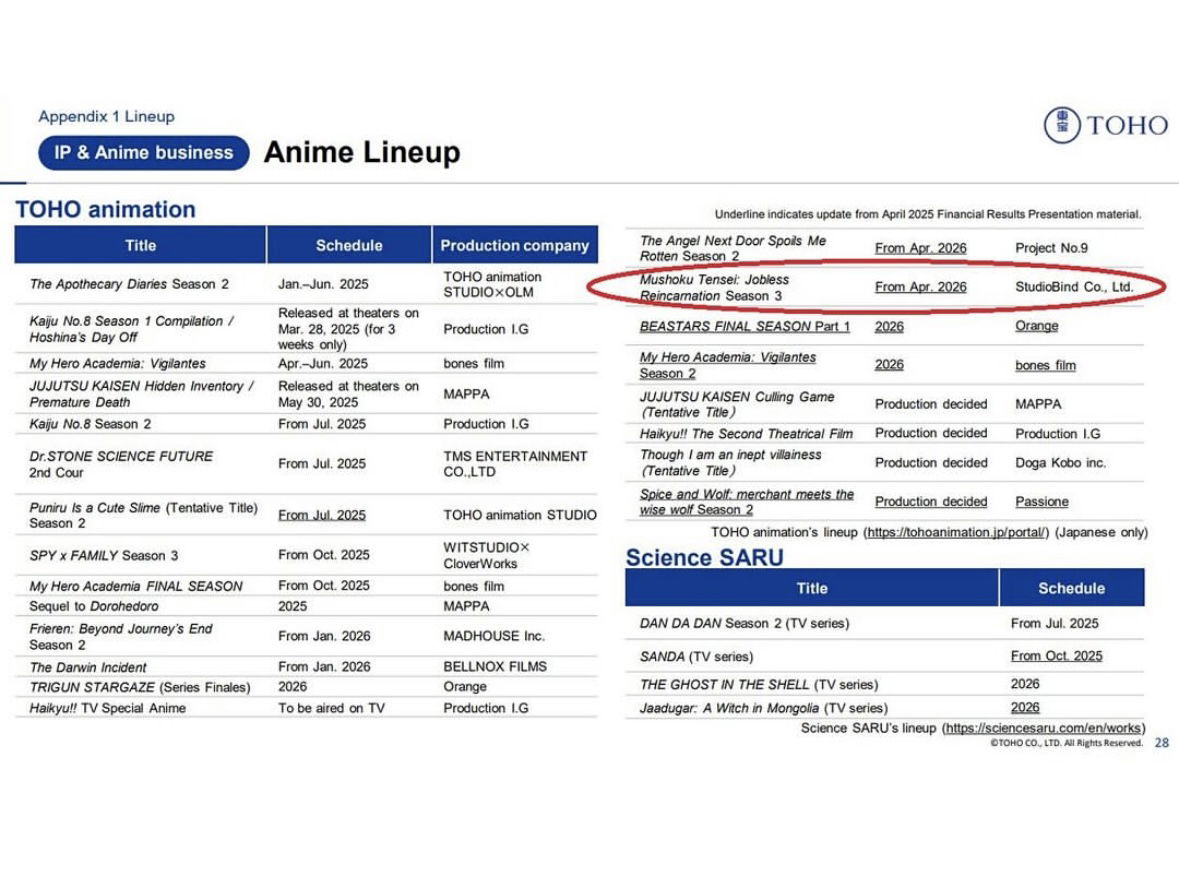
Task: Select 'The Apothecary Diaries Season 2' title
Action: tap(129, 284)
